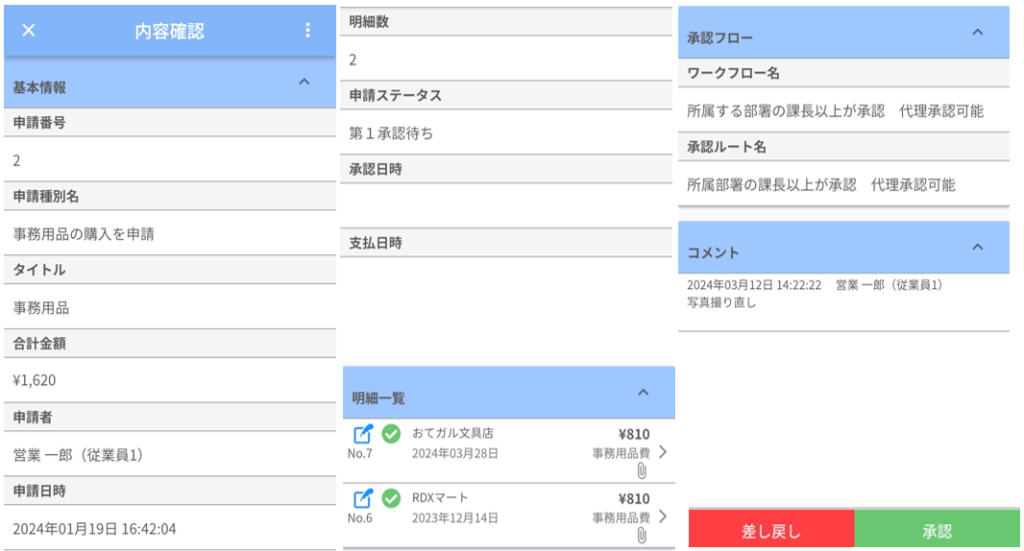Click edit icon for item No.7
Screen dimensions: 1024x551
click(x=364, y=434)
